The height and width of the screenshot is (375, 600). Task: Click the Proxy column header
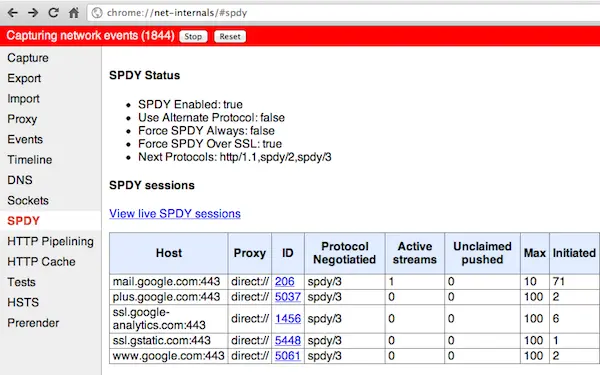click(250, 253)
